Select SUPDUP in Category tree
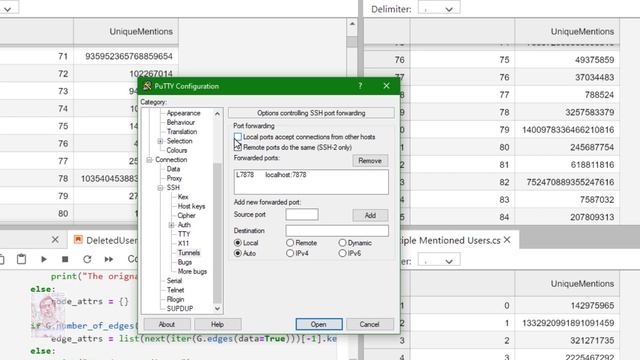 pyautogui.click(x=180, y=309)
